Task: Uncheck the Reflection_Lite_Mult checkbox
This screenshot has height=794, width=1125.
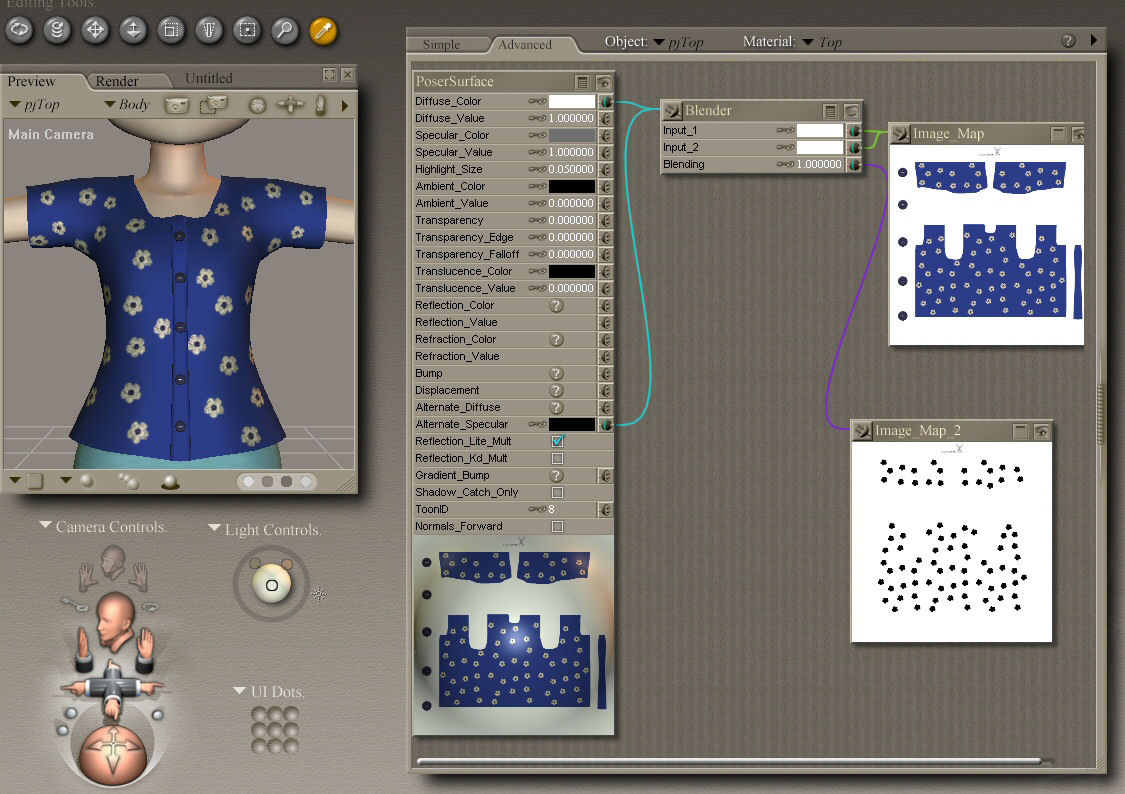Action: pos(558,441)
